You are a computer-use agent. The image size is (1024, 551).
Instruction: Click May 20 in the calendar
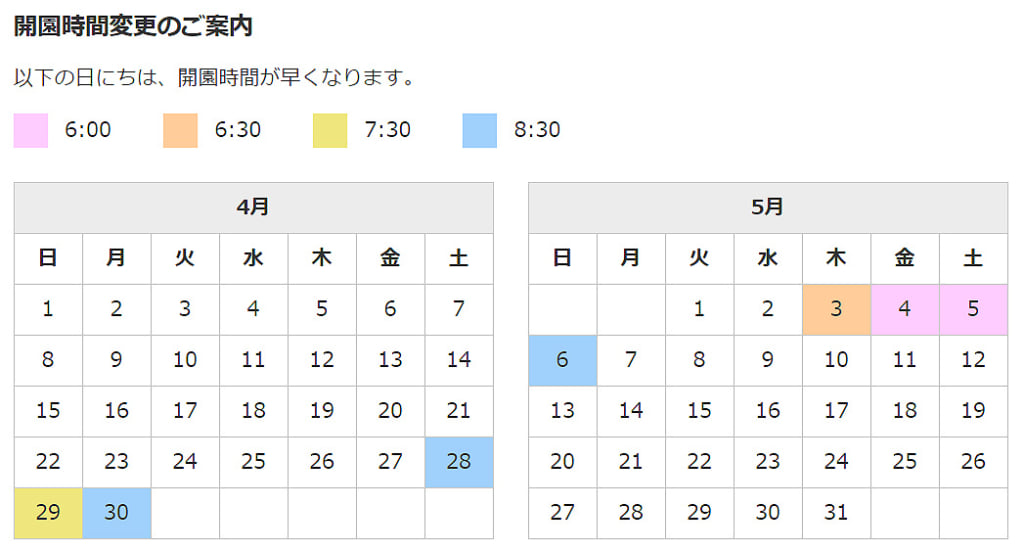click(x=563, y=462)
